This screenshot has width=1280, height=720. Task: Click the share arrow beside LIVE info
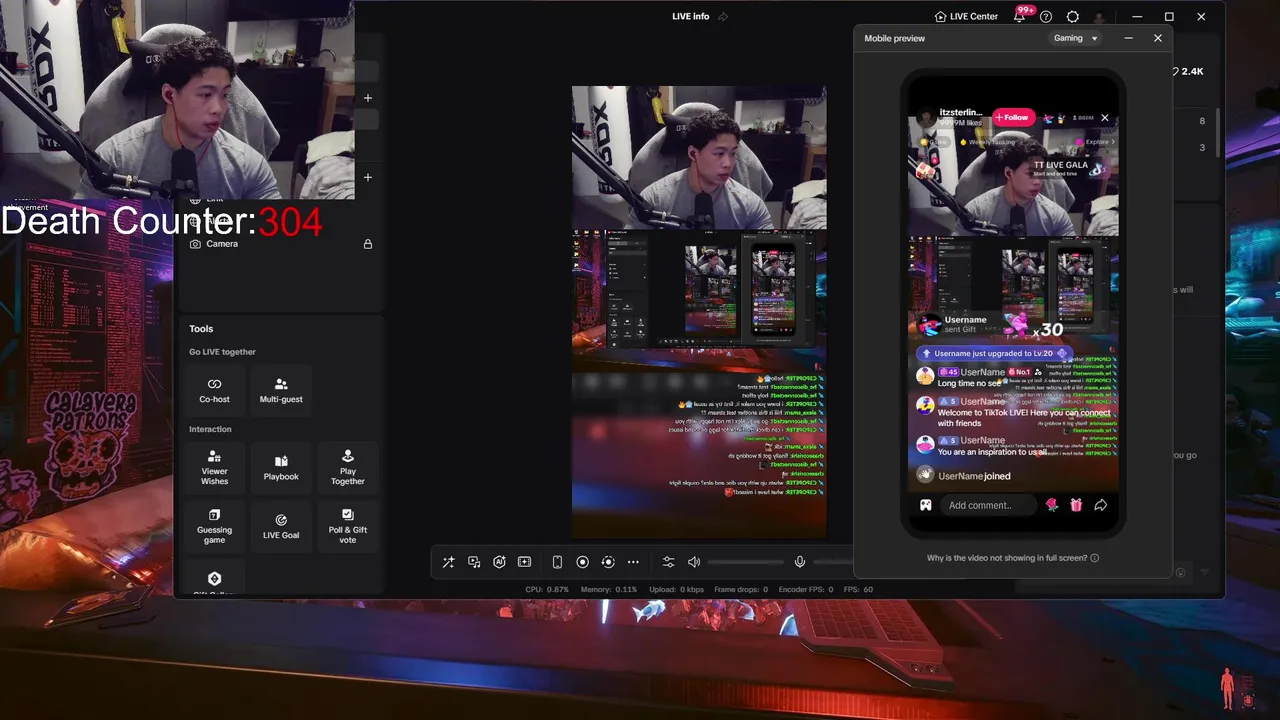(x=723, y=17)
